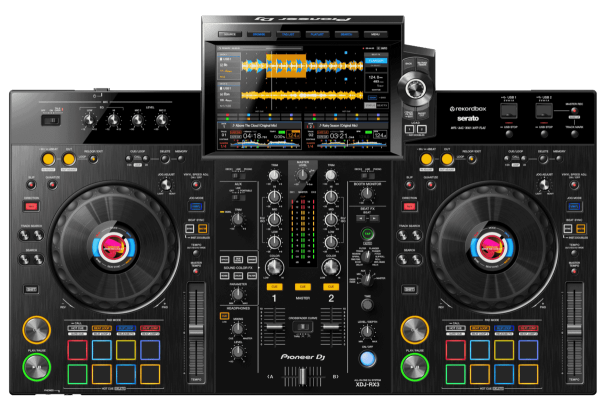Viewport: 600px width, 407px height.
Task: Click the BOOTH MONITOR knob
Action: pyautogui.click(x=367, y=194)
